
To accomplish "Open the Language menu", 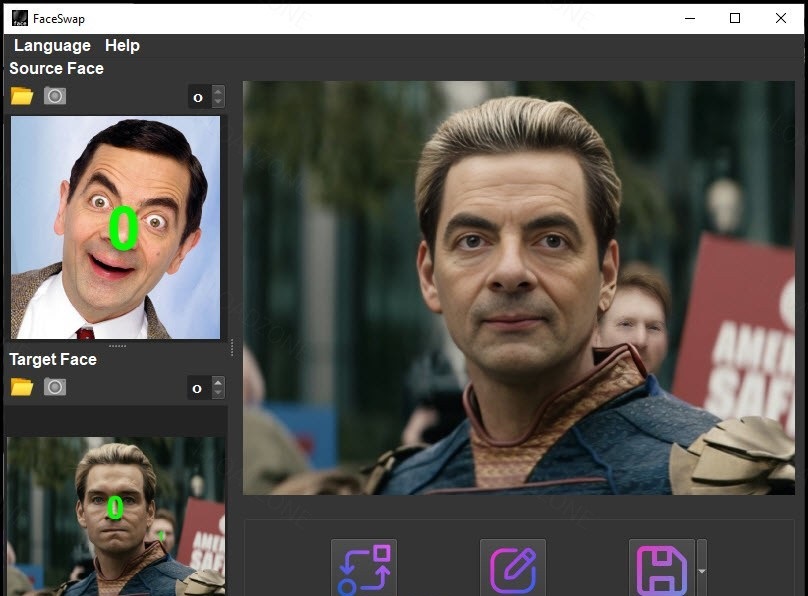I will pyautogui.click(x=52, y=45).
